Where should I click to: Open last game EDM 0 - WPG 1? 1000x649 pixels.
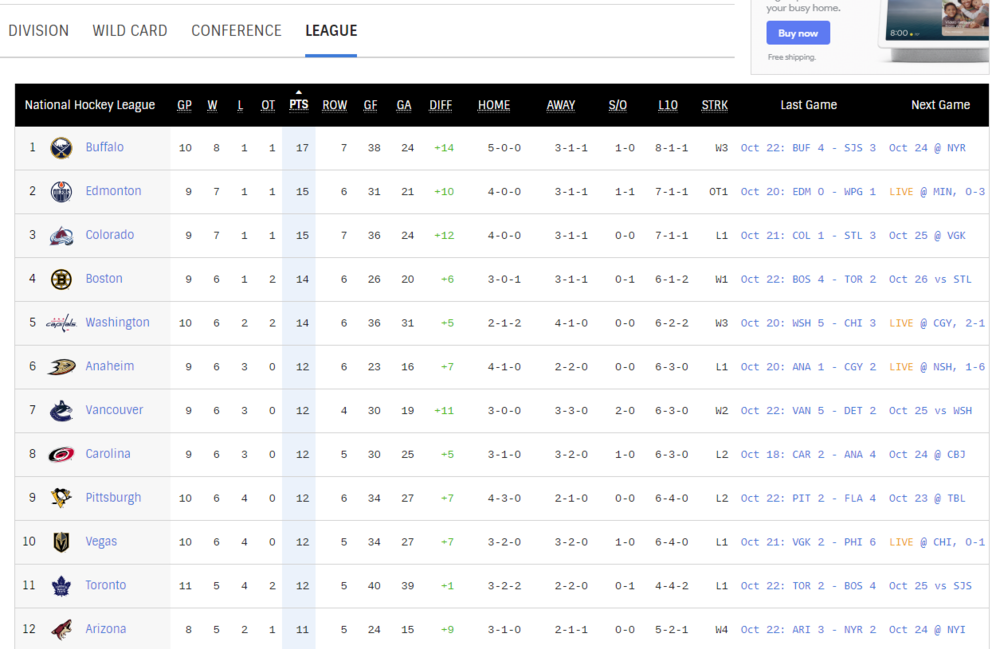coord(808,192)
